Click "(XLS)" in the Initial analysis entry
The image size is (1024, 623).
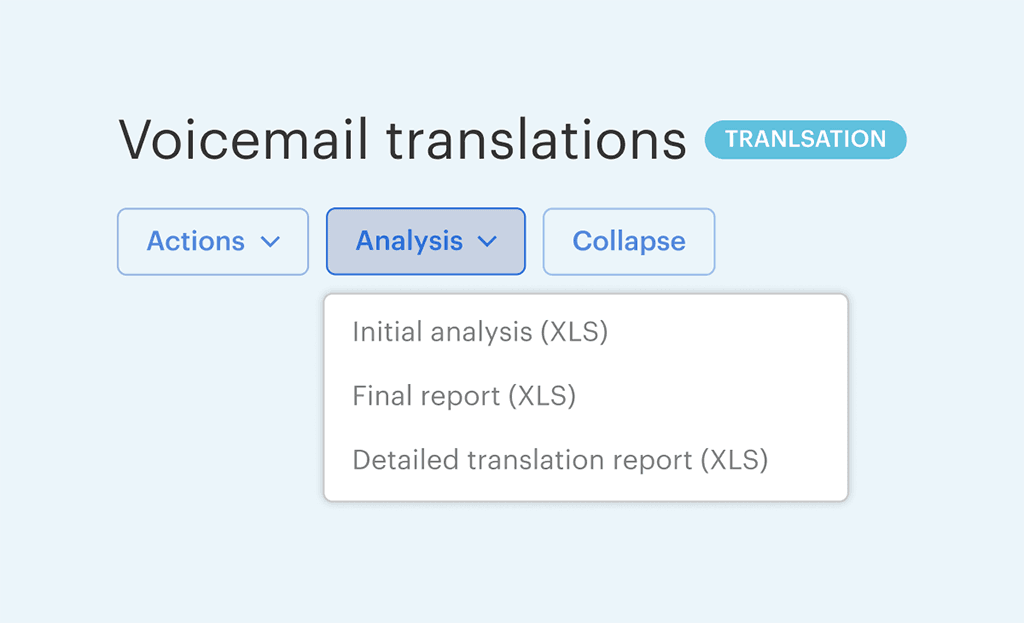574,332
